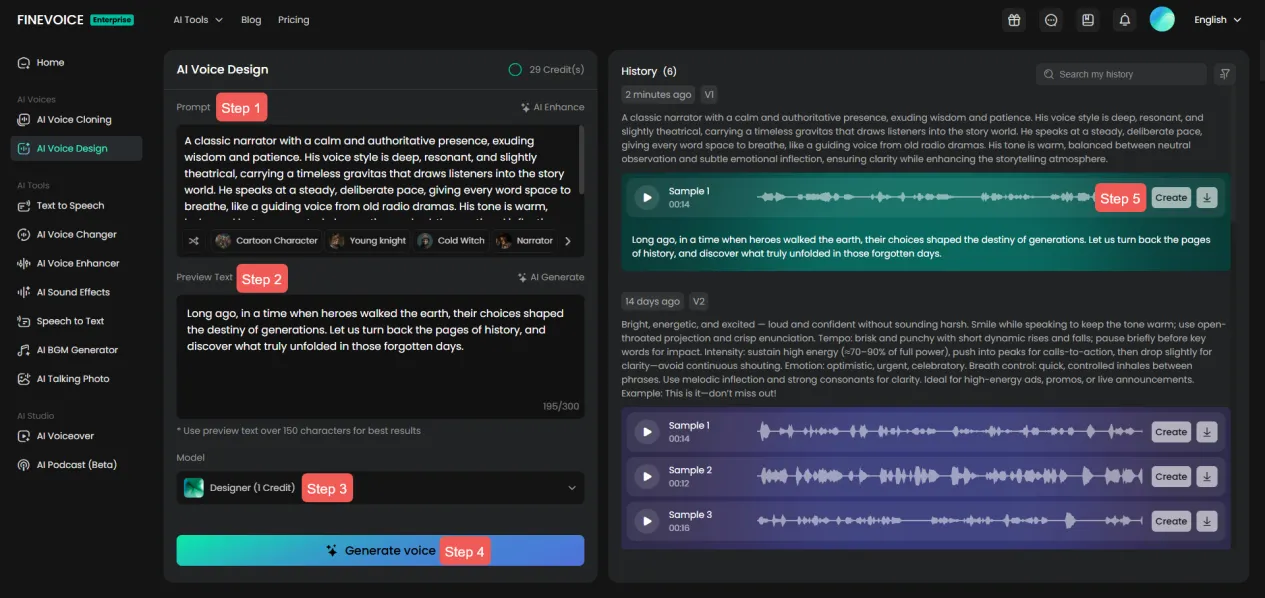Launch the AI Sound Effects tool
Viewport: 1265px width, 598px height.
coord(75,294)
